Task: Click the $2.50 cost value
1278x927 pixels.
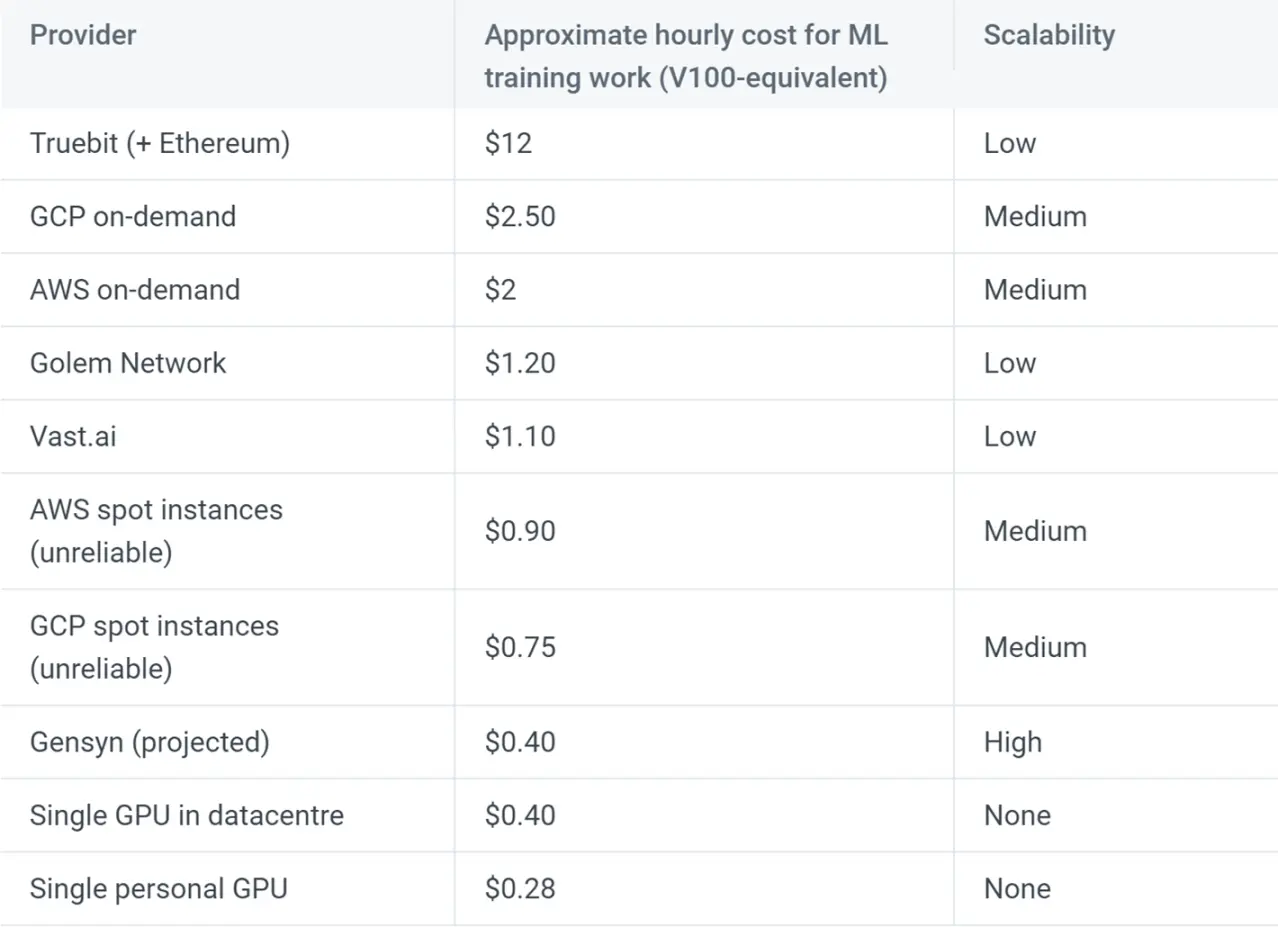Action: (520, 216)
